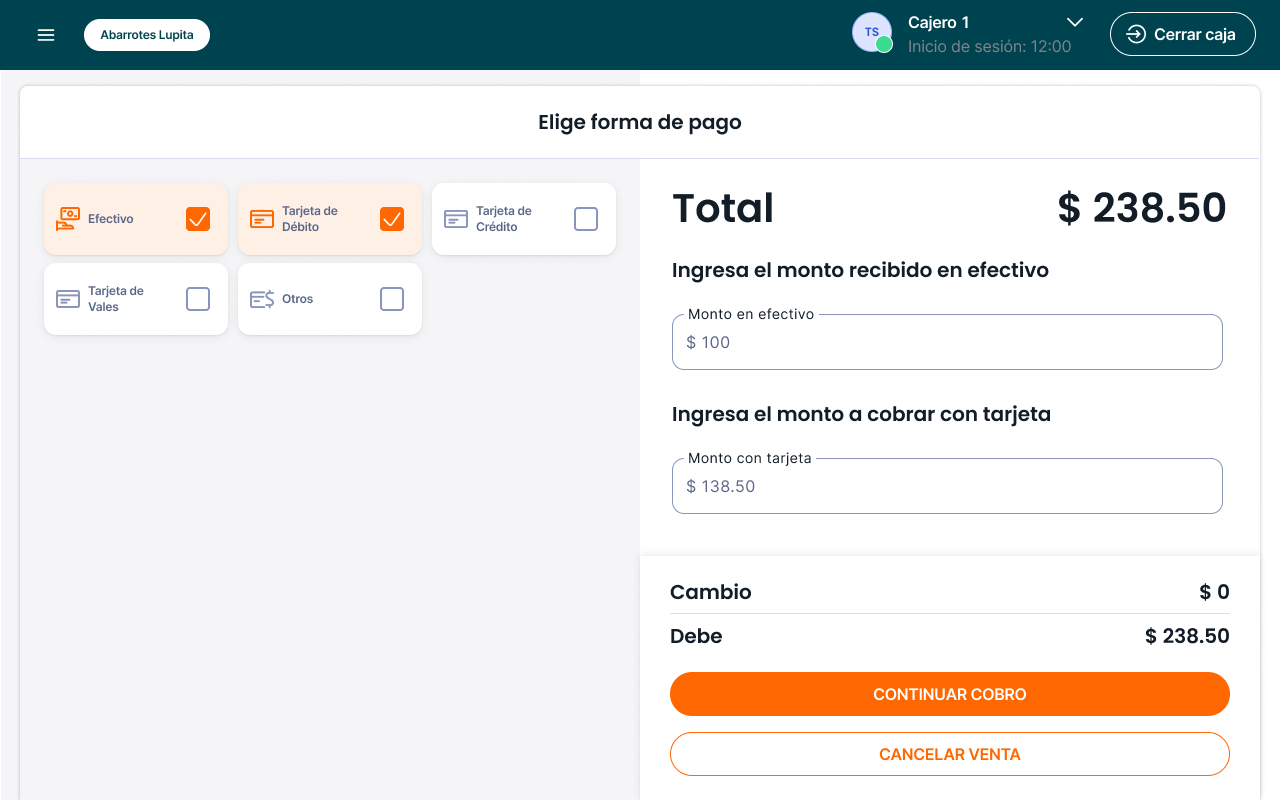Focus the Monto en efectivo field
Viewport: 1280px width, 800px height.
tap(947, 343)
